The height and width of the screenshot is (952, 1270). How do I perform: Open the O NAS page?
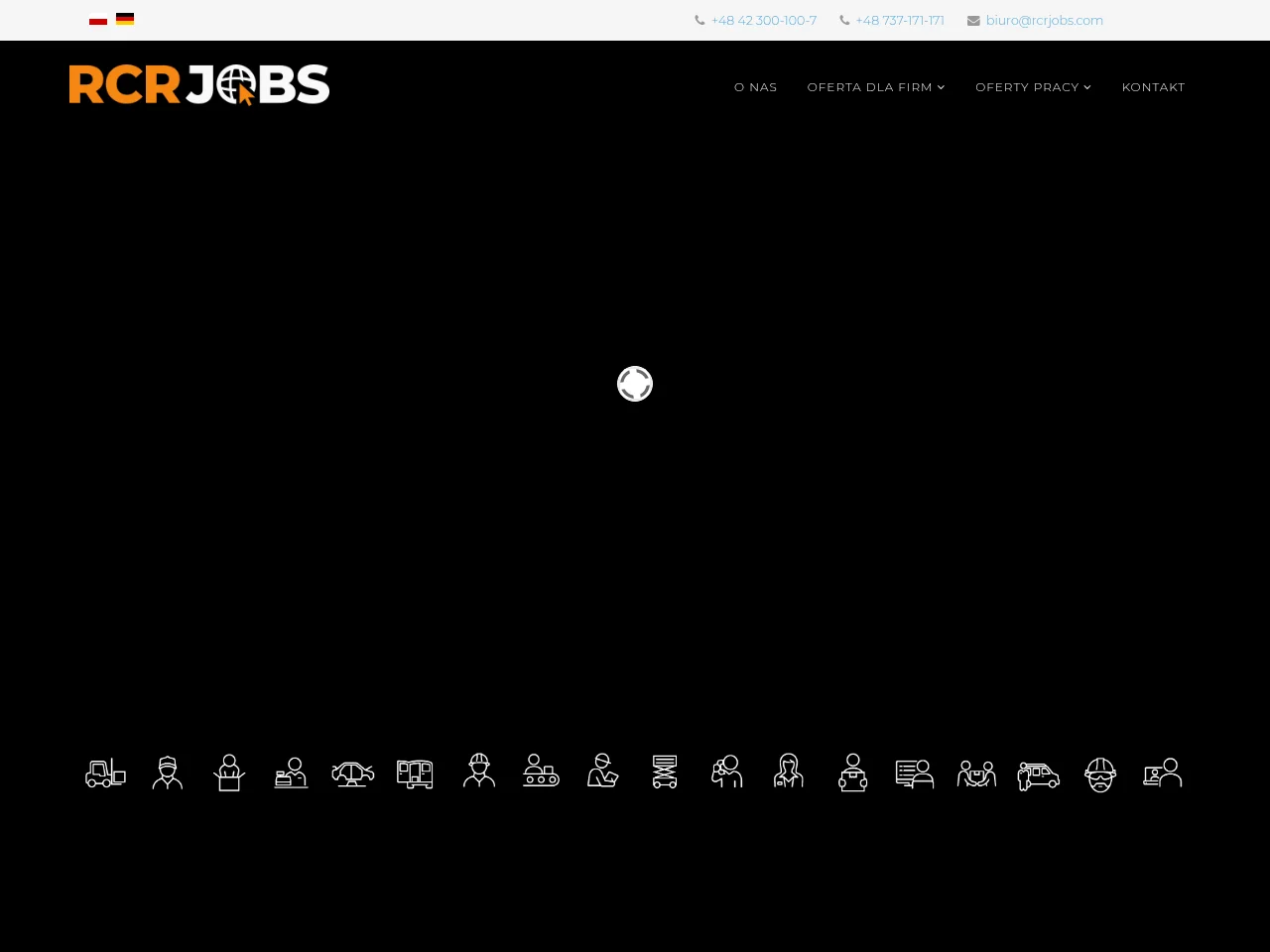(x=756, y=87)
